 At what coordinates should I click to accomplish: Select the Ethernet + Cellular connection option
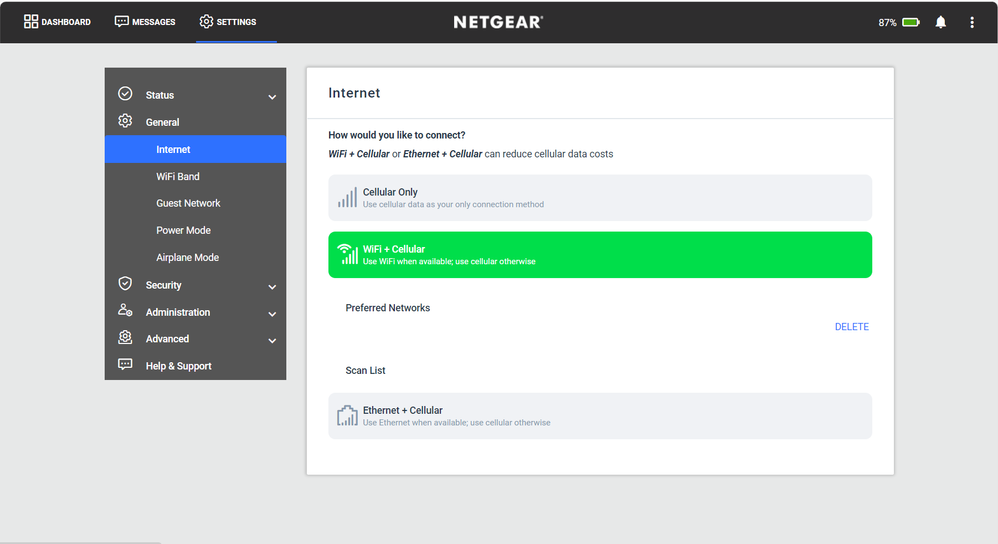pos(599,416)
